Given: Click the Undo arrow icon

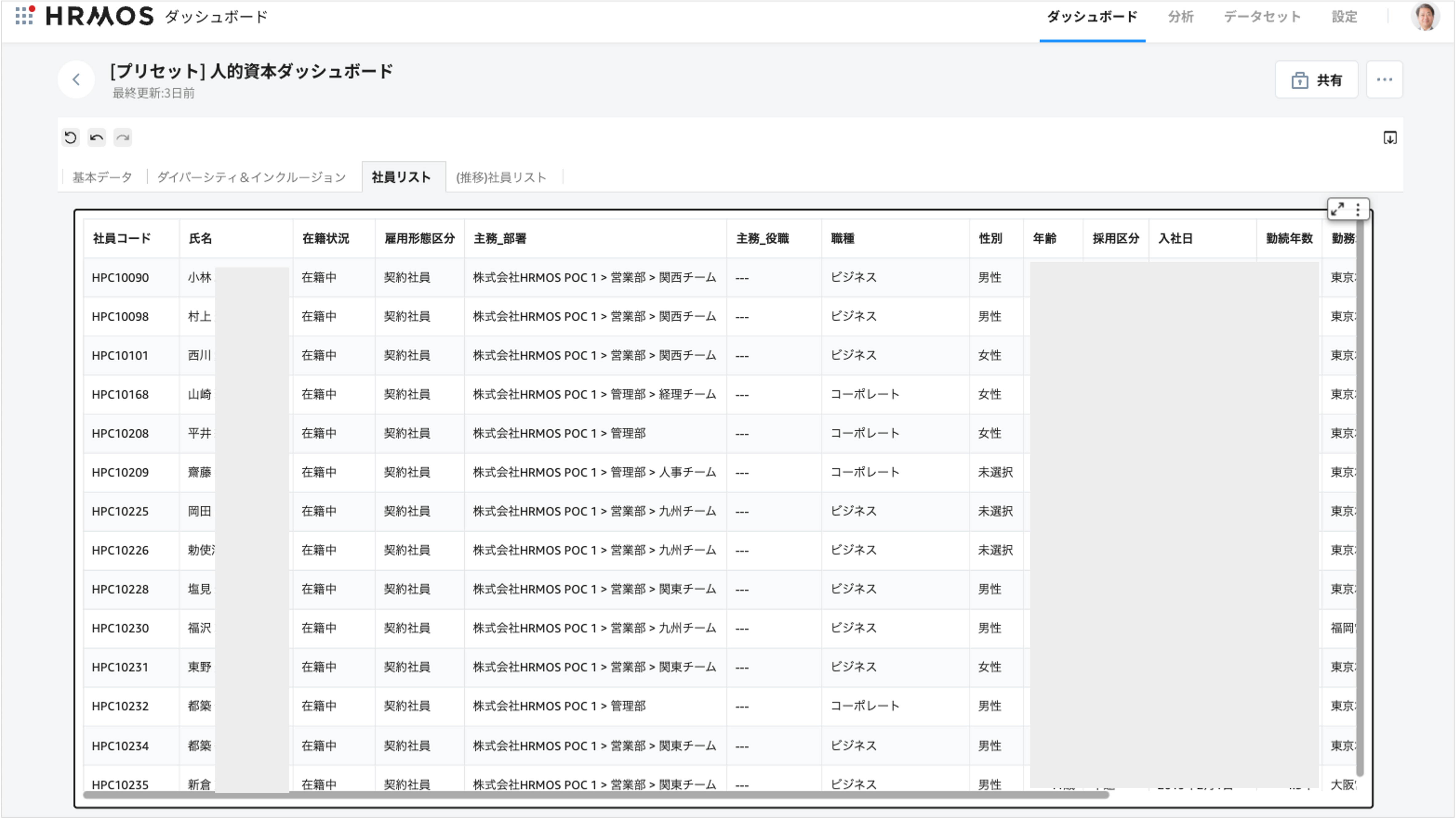Looking at the screenshot, I should click(96, 137).
